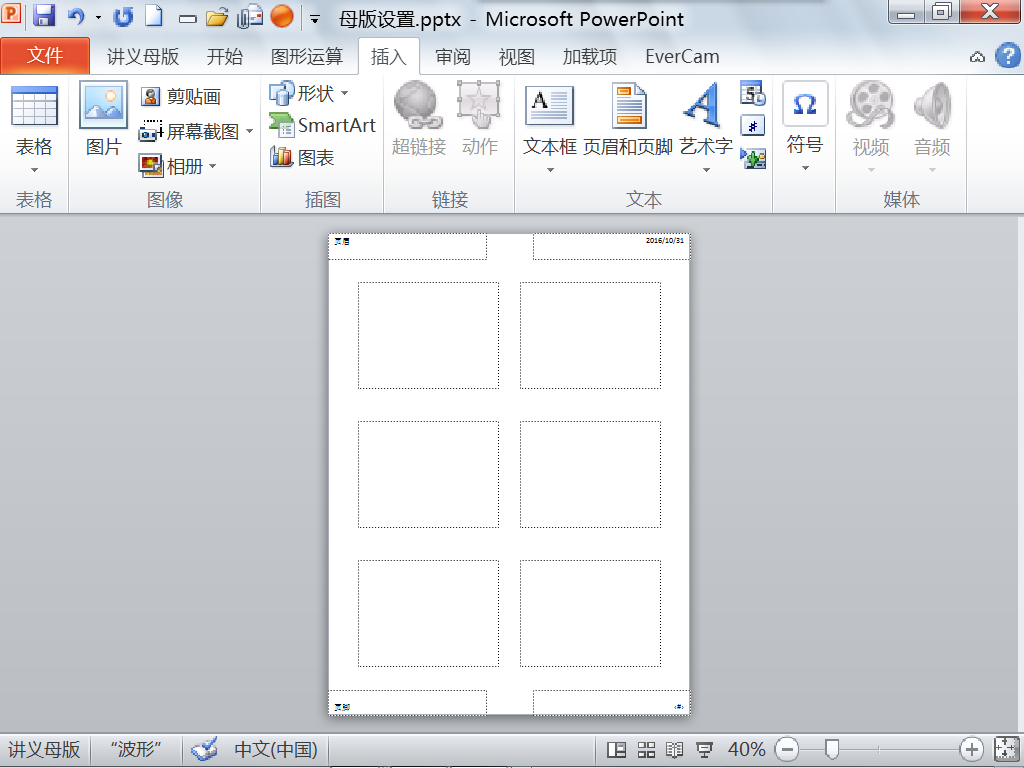Select the date placeholder 2016/10/31
The width and height of the screenshot is (1024, 768).
click(611, 247)
